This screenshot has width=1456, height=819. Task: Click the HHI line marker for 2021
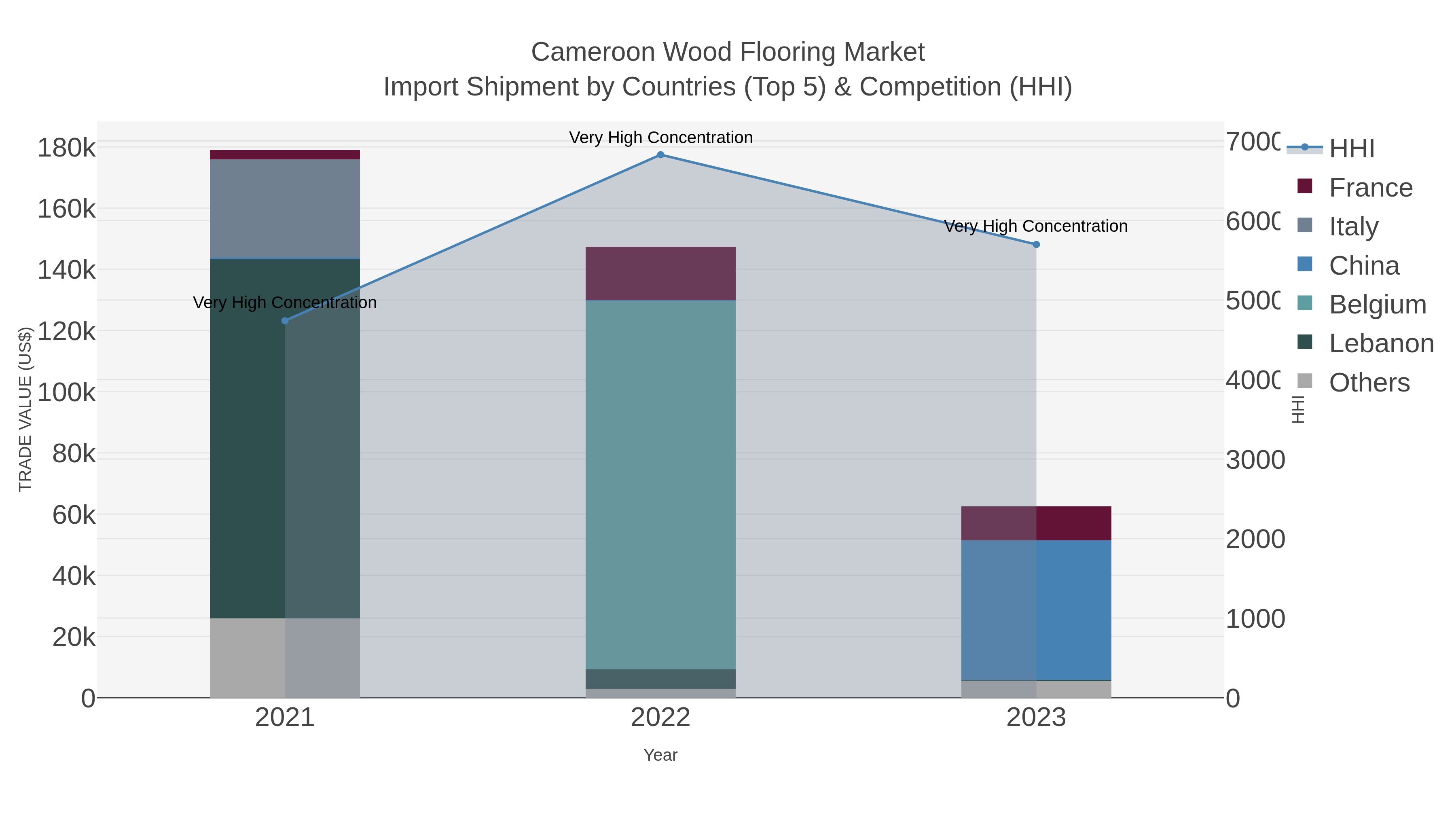pos(285,321)
